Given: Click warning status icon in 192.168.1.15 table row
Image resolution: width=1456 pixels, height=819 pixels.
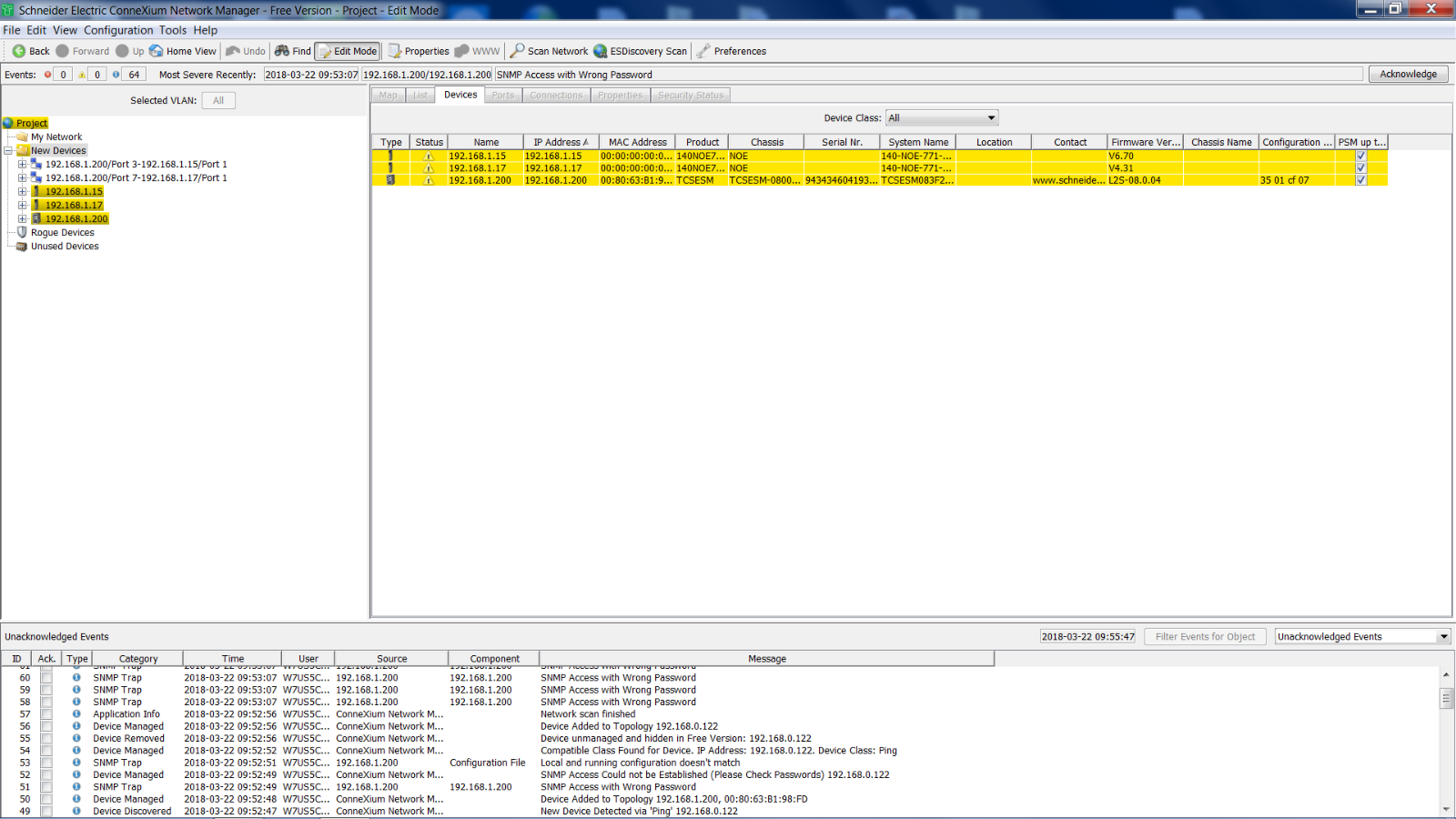Looking at the screenshot, I should [429, 157].
